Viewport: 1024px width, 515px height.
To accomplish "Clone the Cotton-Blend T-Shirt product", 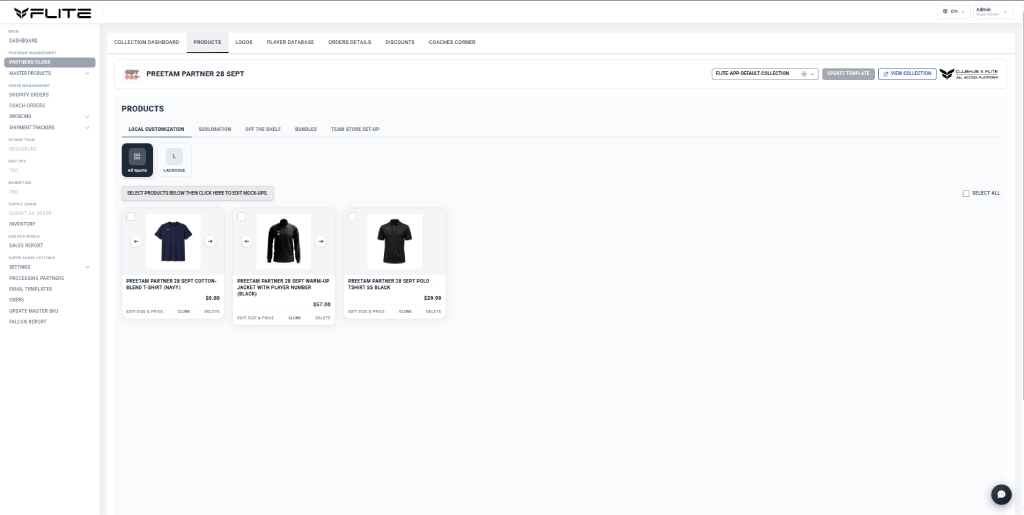I will pyautogui.click(x=184, y=311).
